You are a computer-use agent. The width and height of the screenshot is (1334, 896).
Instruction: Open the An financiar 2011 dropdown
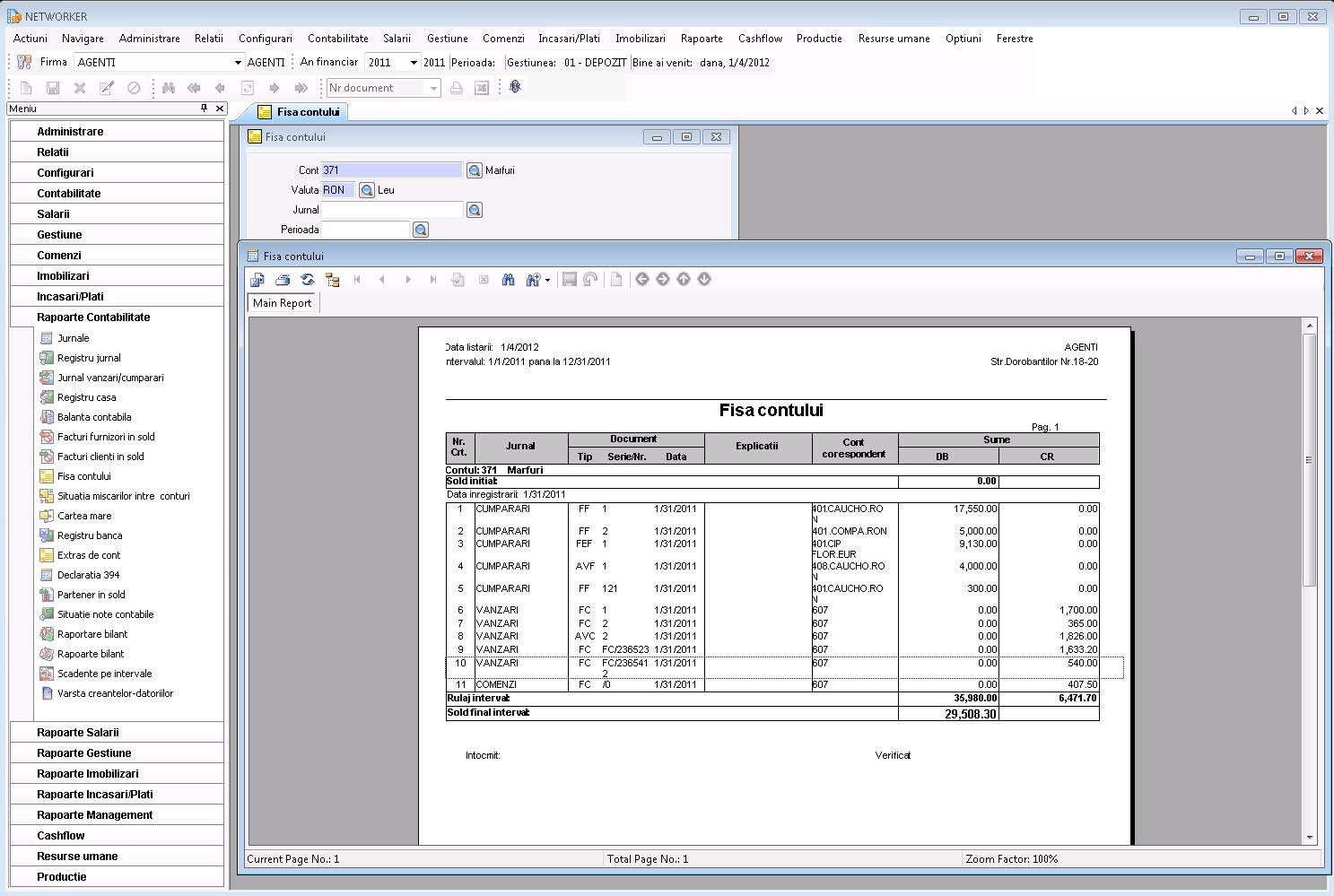pos(414,62)
